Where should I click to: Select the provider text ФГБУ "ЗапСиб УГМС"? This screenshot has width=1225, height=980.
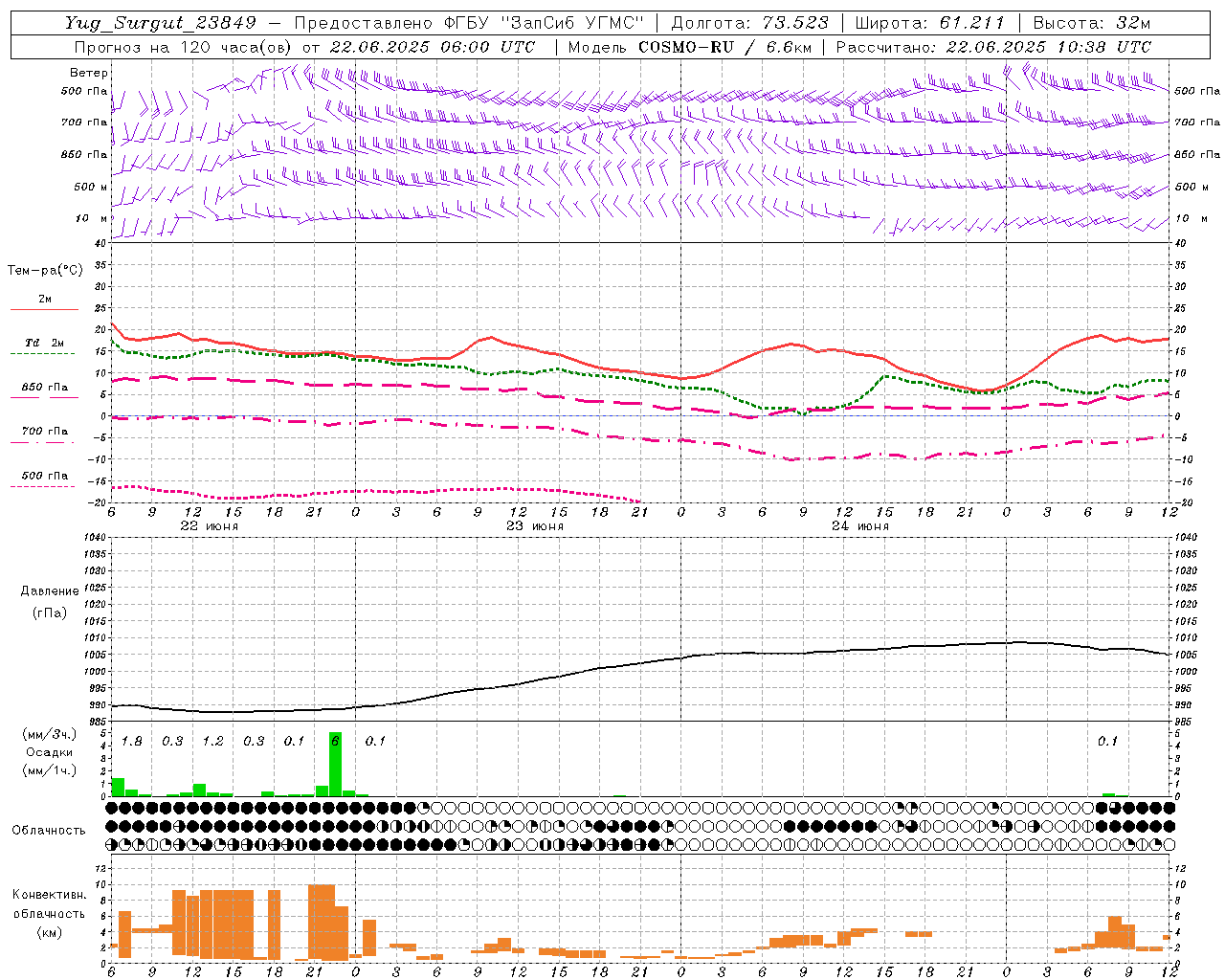click(545, 23)
